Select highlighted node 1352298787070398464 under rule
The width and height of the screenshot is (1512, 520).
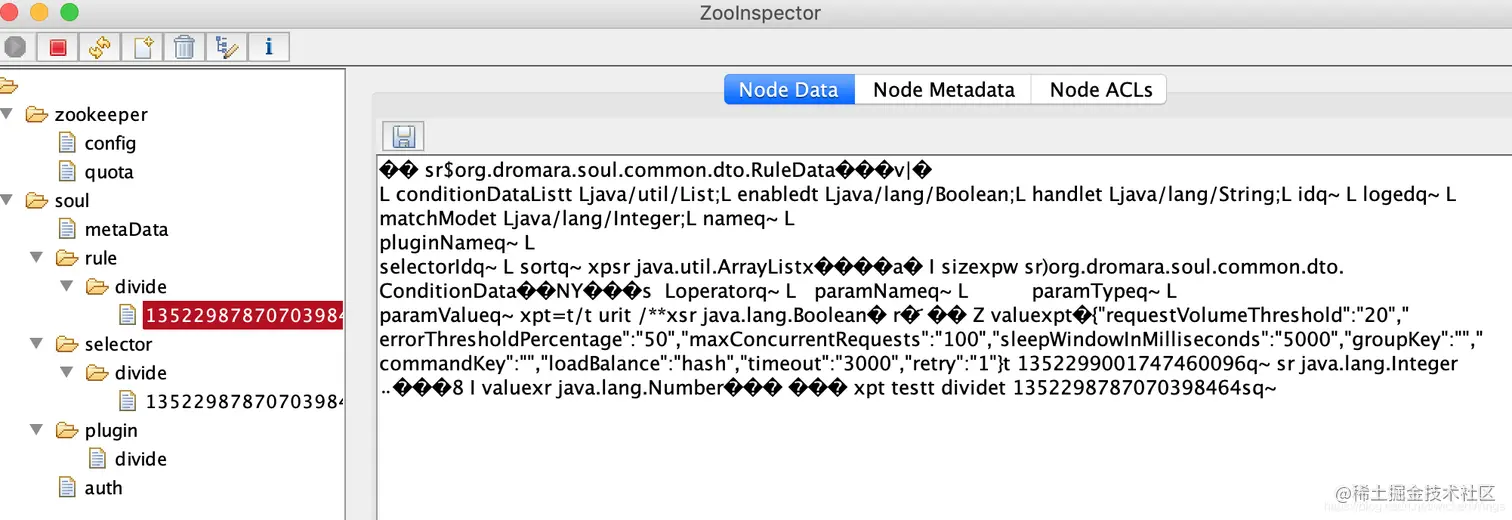tap(243, 316)
